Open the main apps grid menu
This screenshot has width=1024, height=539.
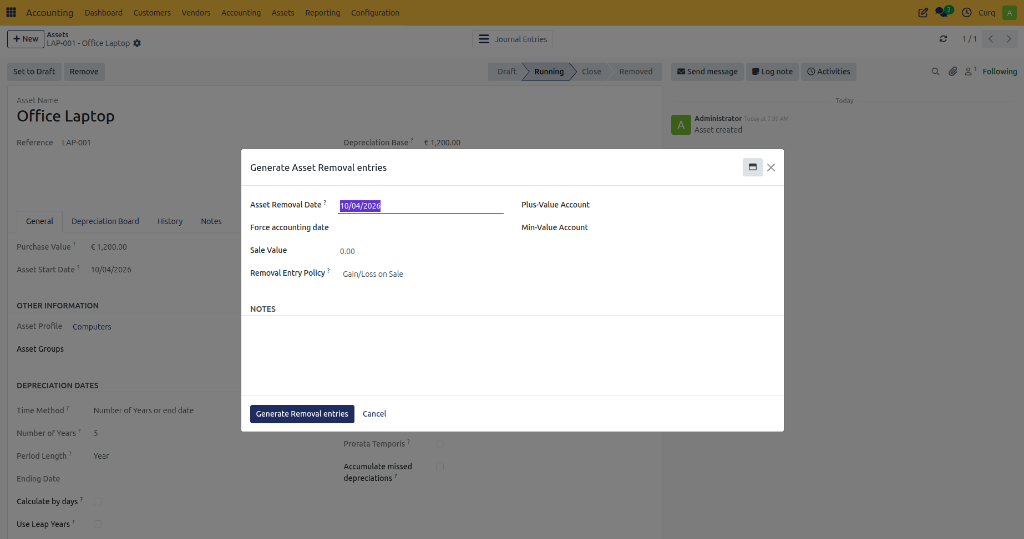tap(11, 12)
